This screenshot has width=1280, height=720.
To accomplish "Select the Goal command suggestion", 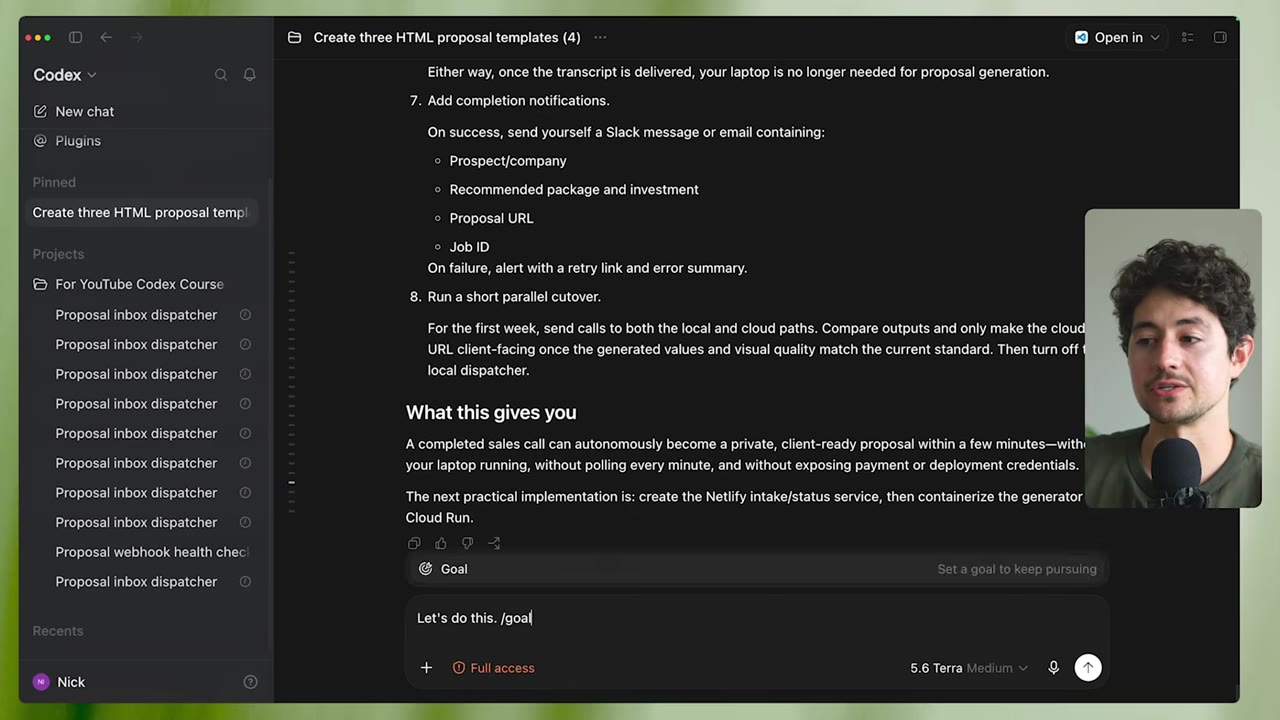I will (x=757, y=569).
